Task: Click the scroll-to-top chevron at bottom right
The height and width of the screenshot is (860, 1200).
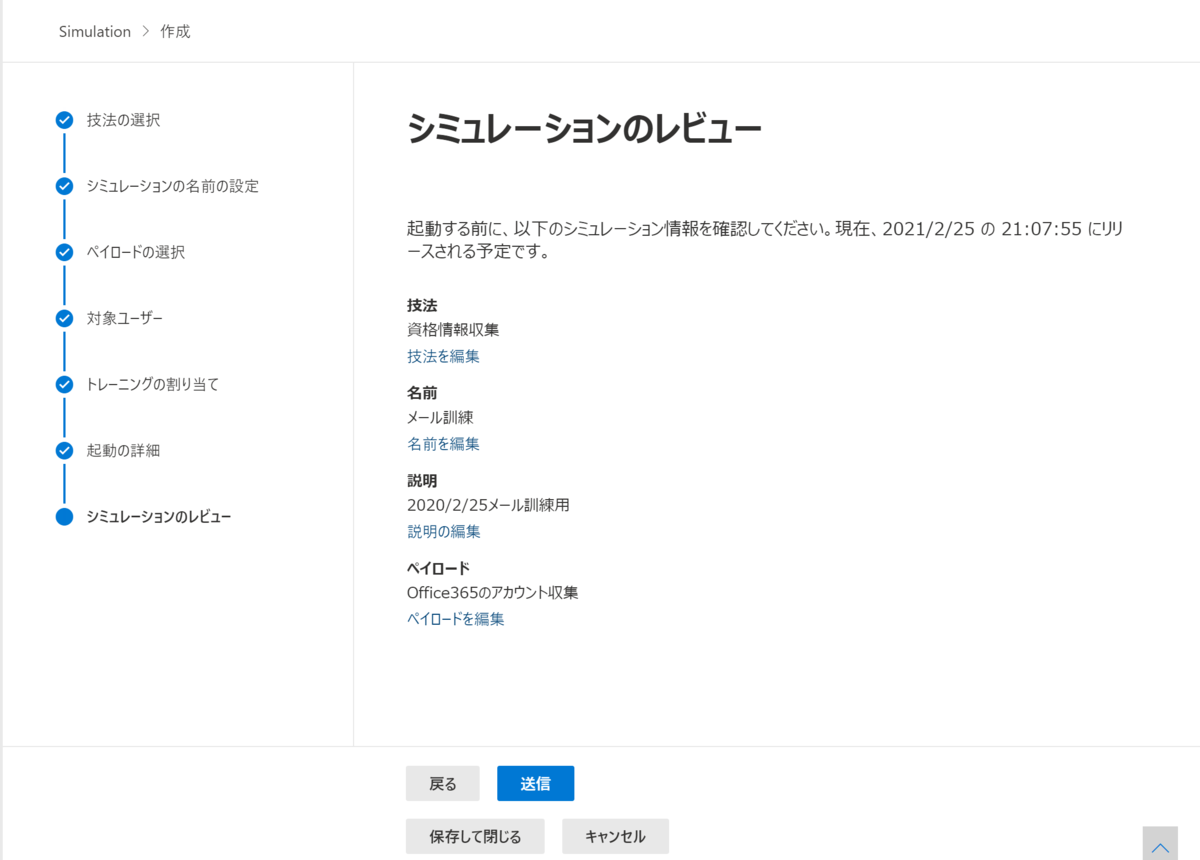Action: [1160, 843]
